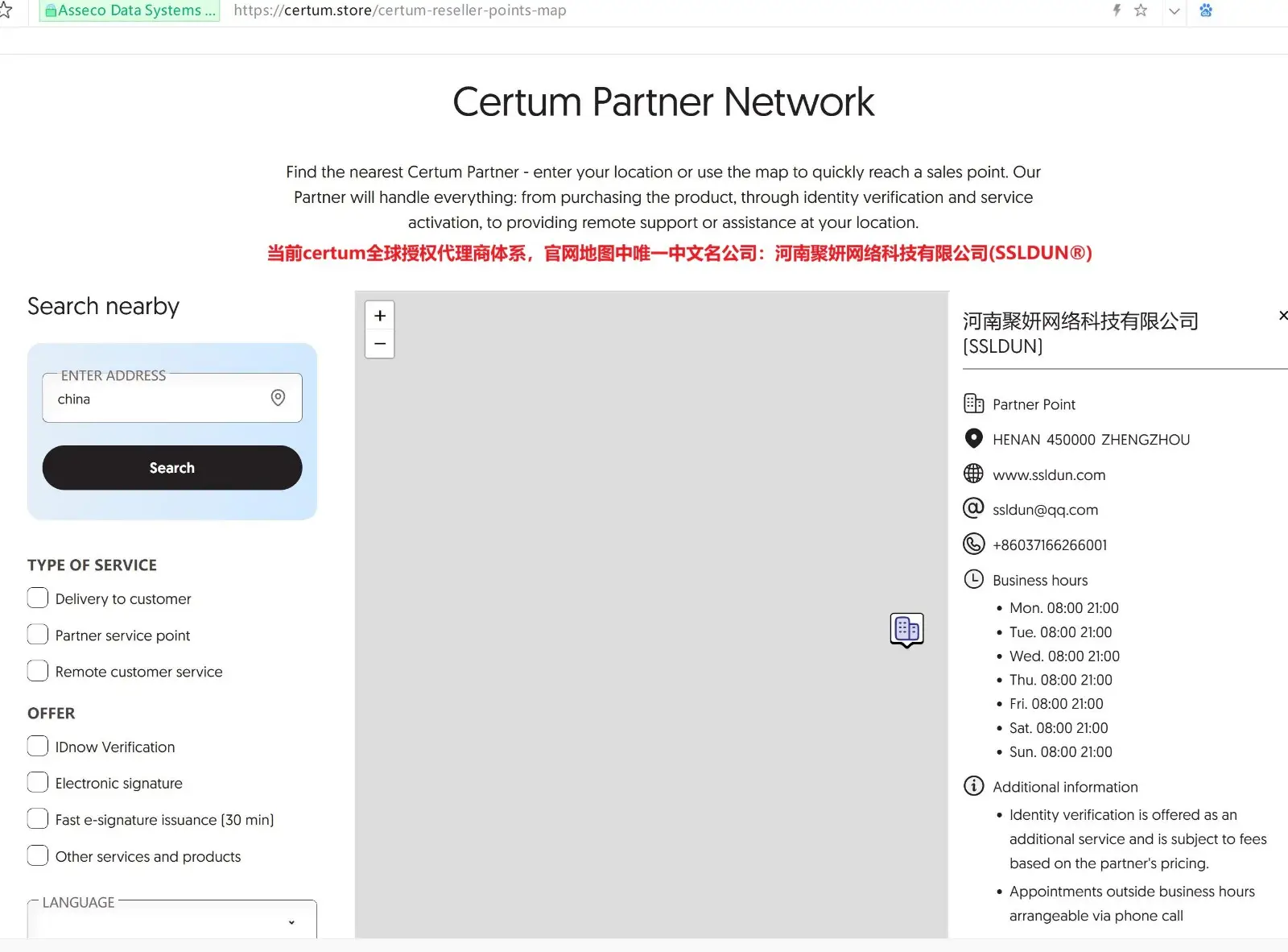1288x952 pixels.
Task: Click the location pin in address field
Action: click(278, 398)
